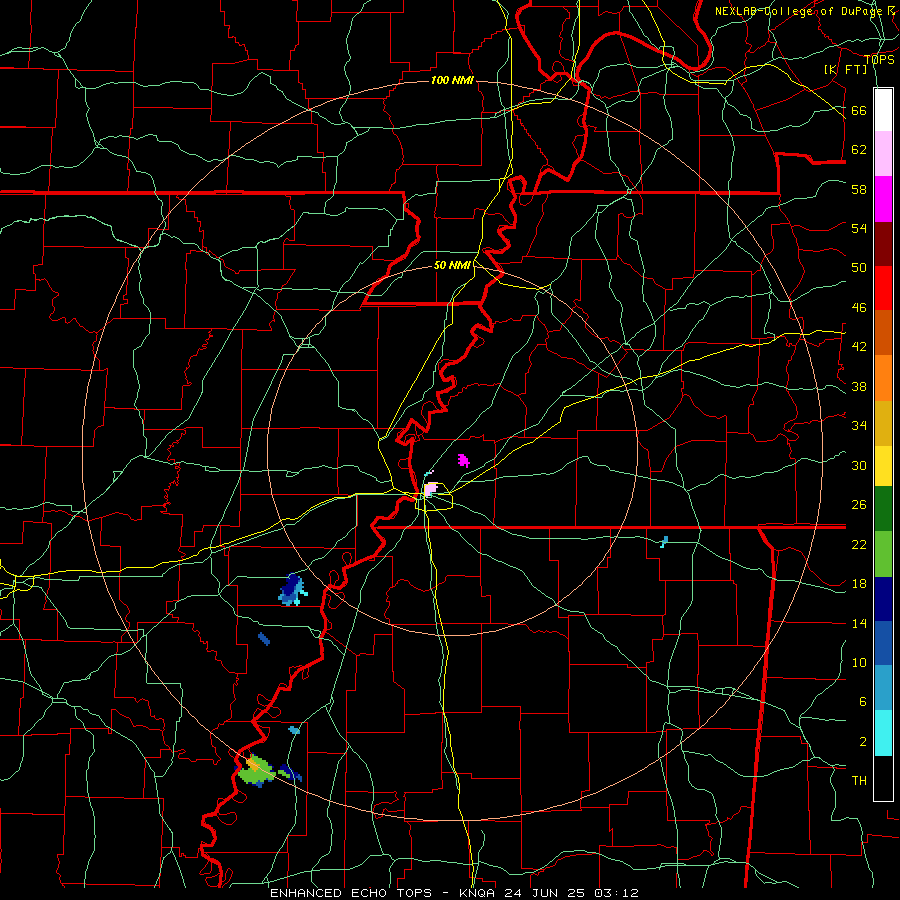Click the small cyan echo east of center
Screen dimensions: 900x900
[664, 541]
